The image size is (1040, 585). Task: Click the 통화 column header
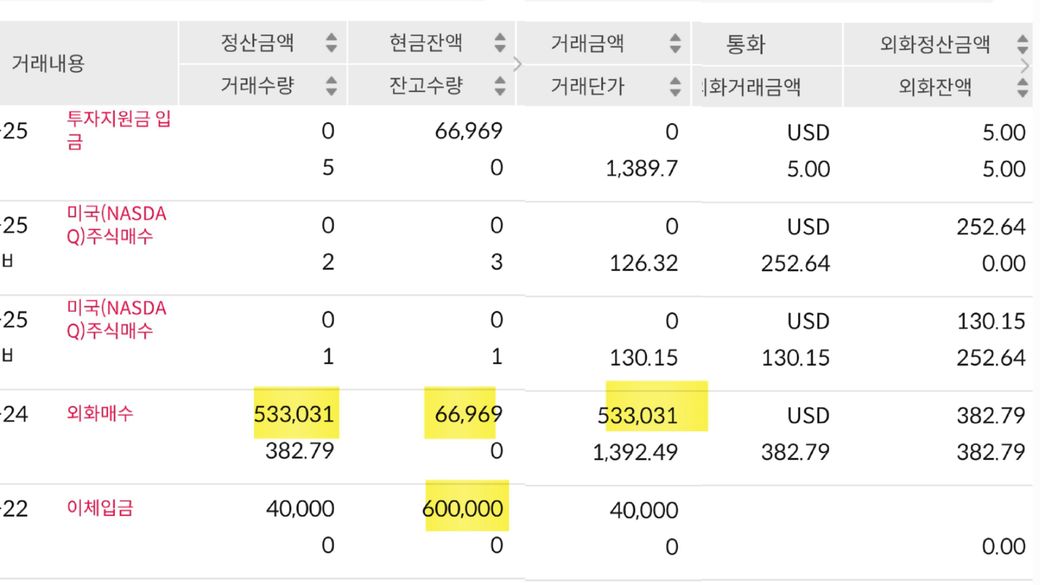[x=745, y=44]
